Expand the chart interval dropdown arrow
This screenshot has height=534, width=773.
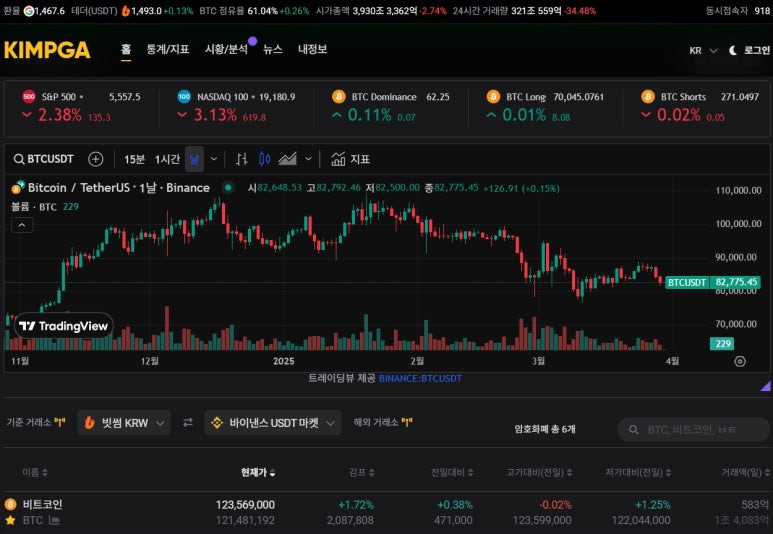pyautogui.click(x=214, y=159)
